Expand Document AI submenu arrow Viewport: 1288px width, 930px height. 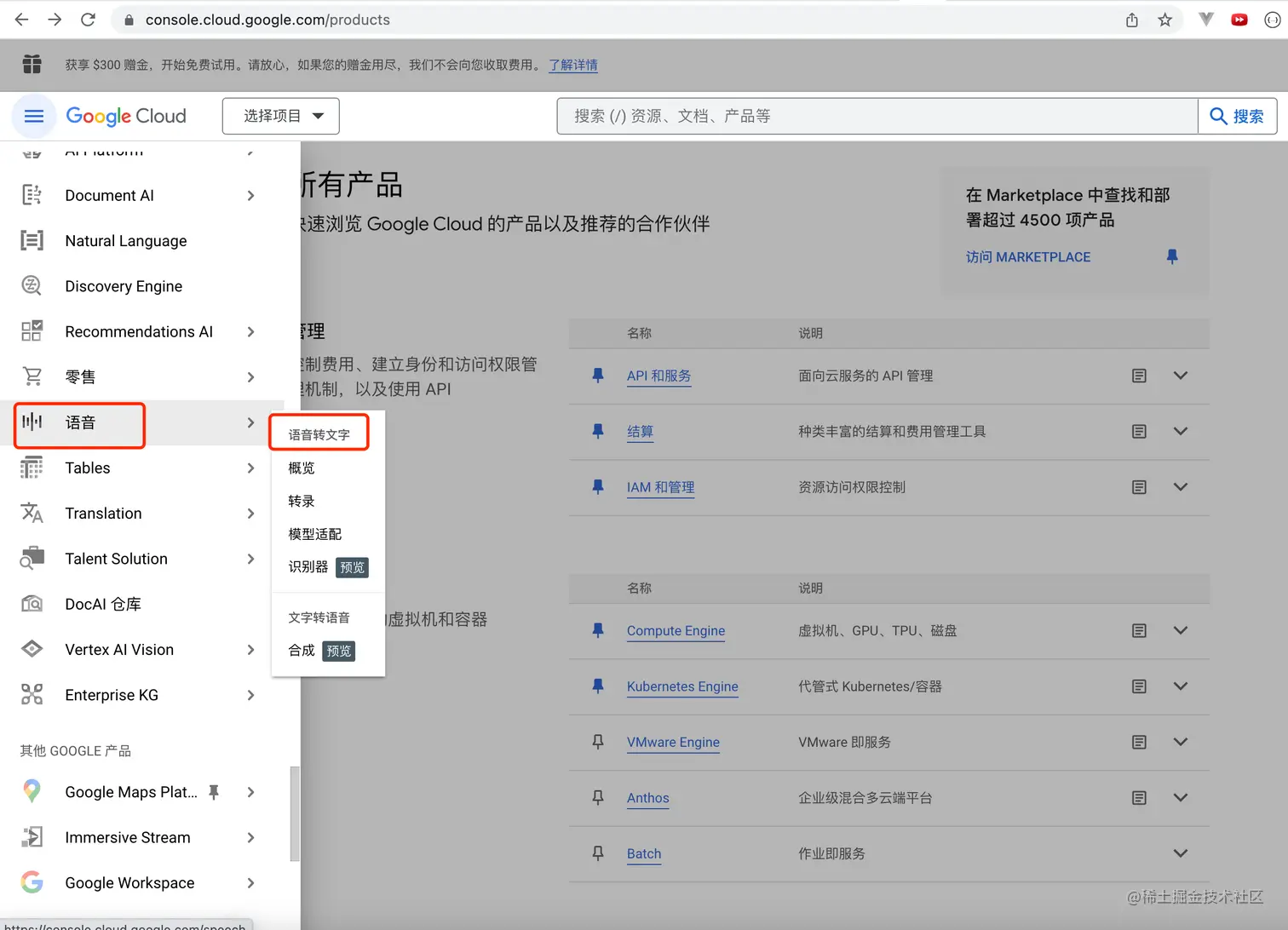pyautogui.click(x=250, y=195)
